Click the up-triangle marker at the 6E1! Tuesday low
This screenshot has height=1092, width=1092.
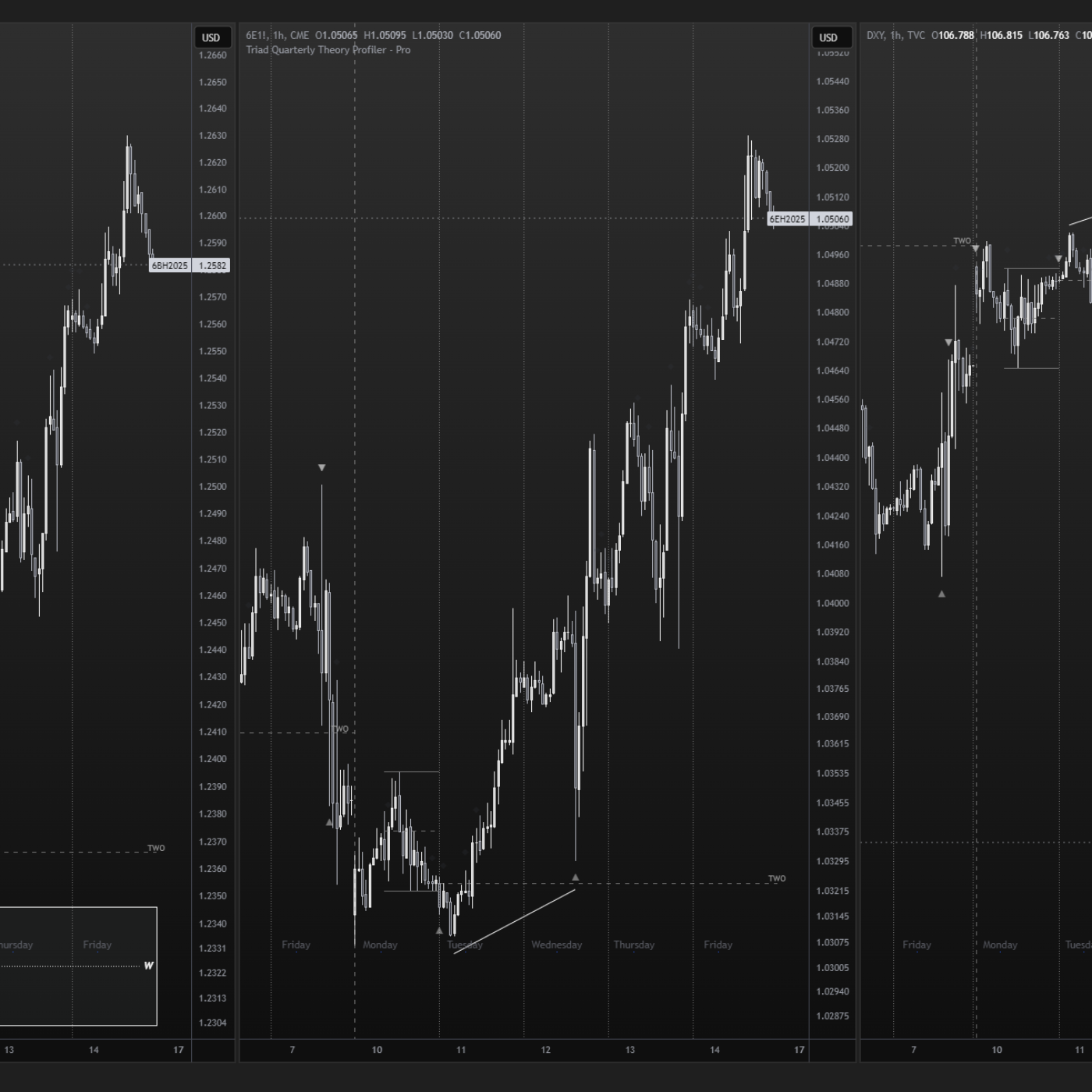tap(439, 931)
